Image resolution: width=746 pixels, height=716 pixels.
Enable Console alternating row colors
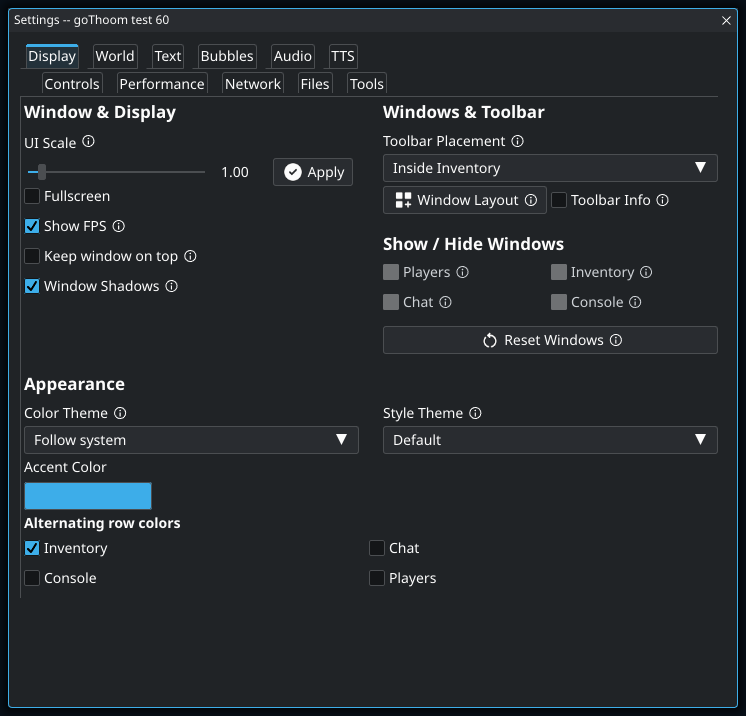32,578
